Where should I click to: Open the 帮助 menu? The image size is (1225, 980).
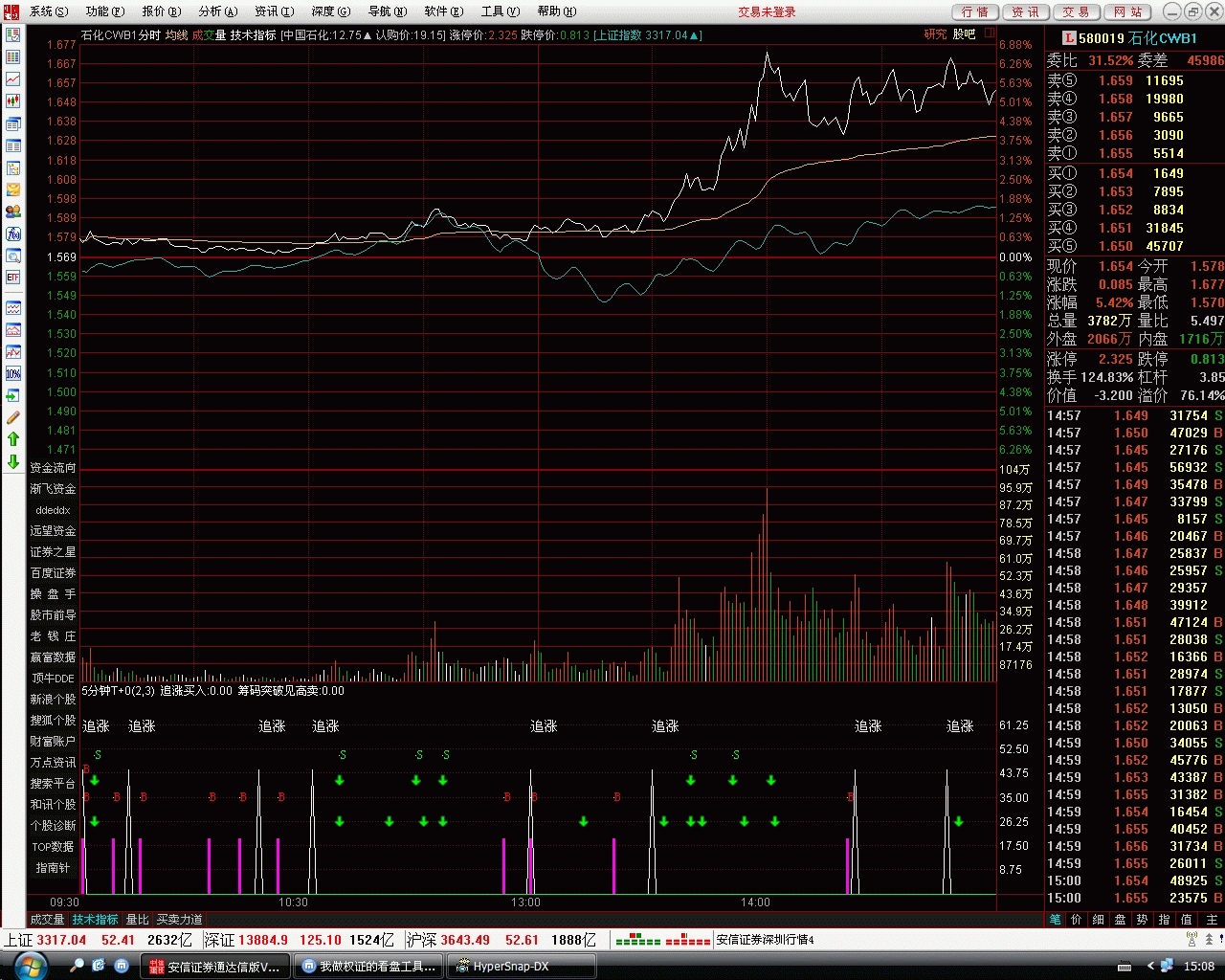556,11
